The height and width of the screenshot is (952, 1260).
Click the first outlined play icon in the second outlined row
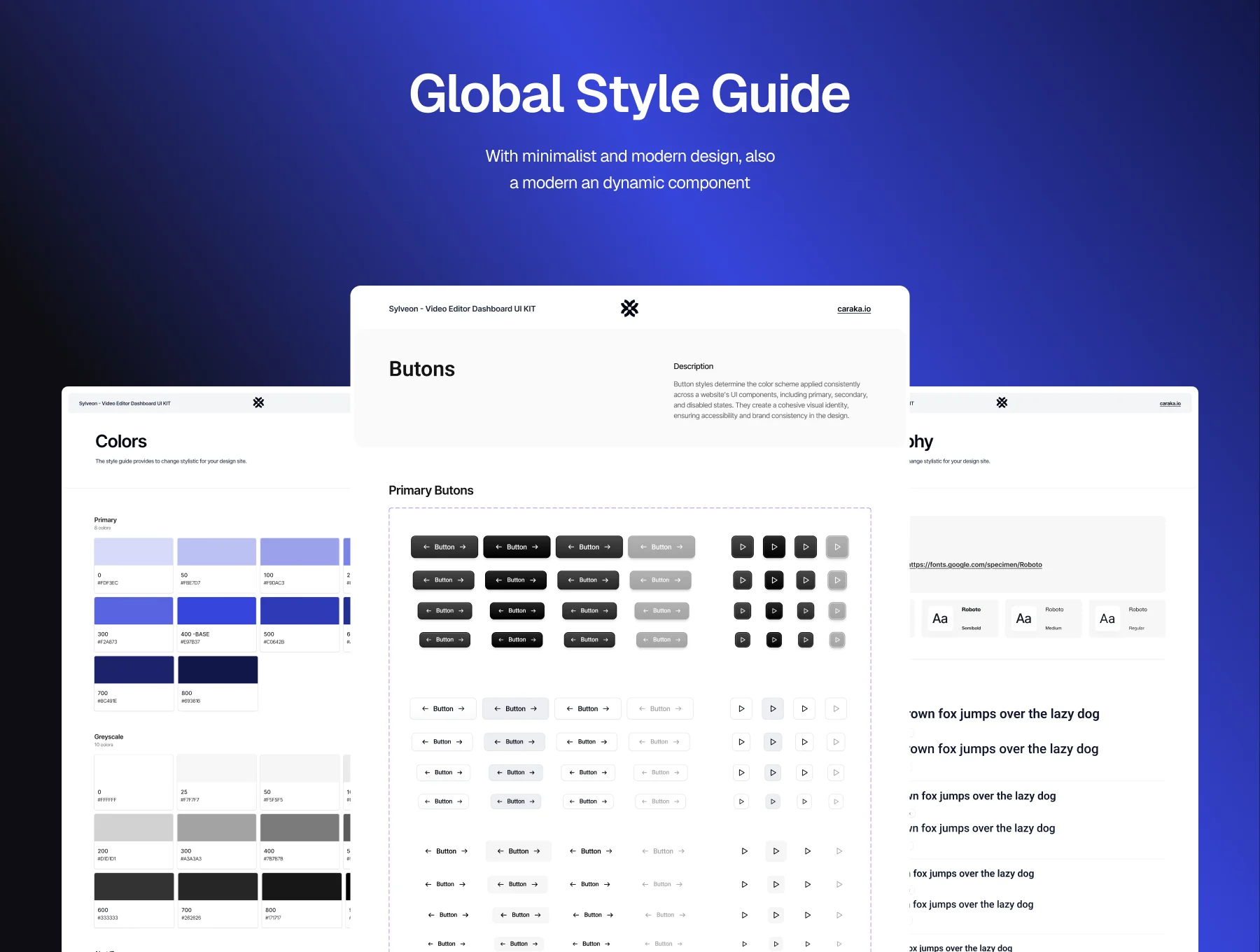pos(741,742)
